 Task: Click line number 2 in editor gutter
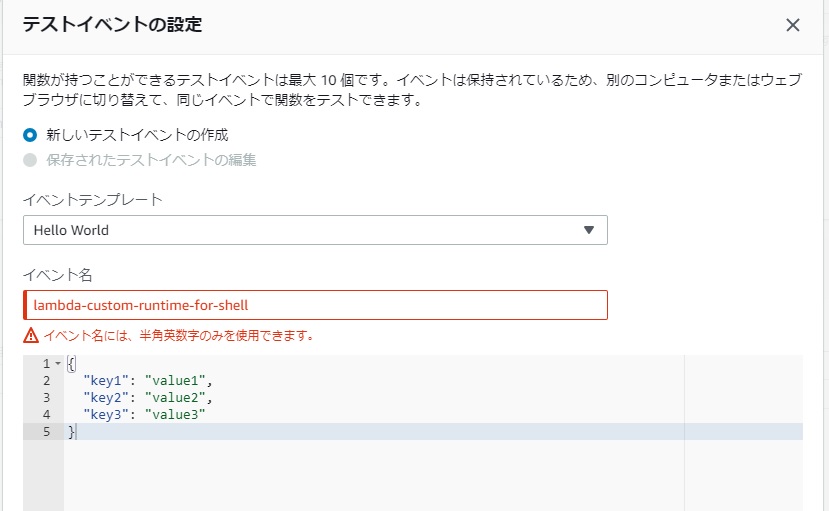[46, 381]
